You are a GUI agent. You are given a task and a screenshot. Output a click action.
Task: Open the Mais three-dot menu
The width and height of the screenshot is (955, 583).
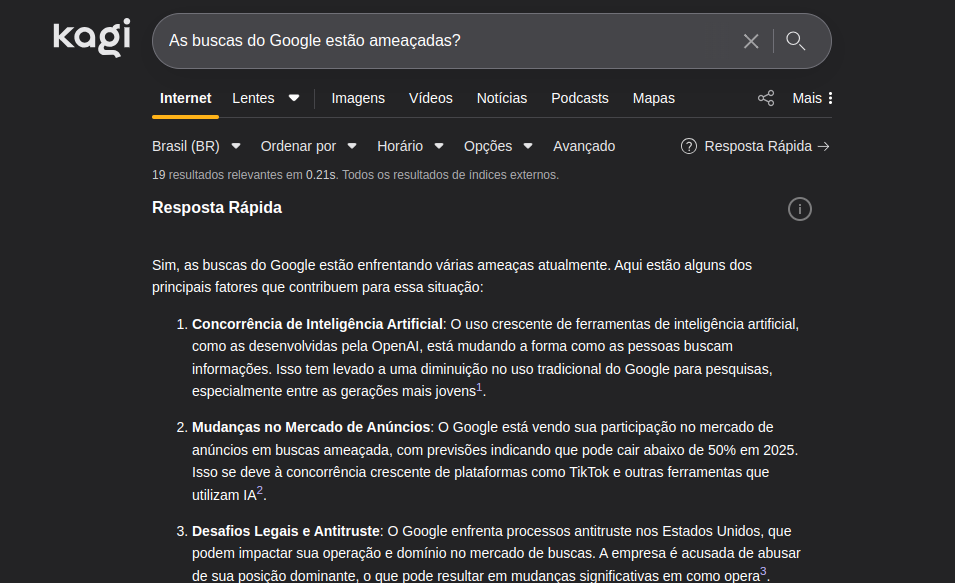(x=812, y=98)
